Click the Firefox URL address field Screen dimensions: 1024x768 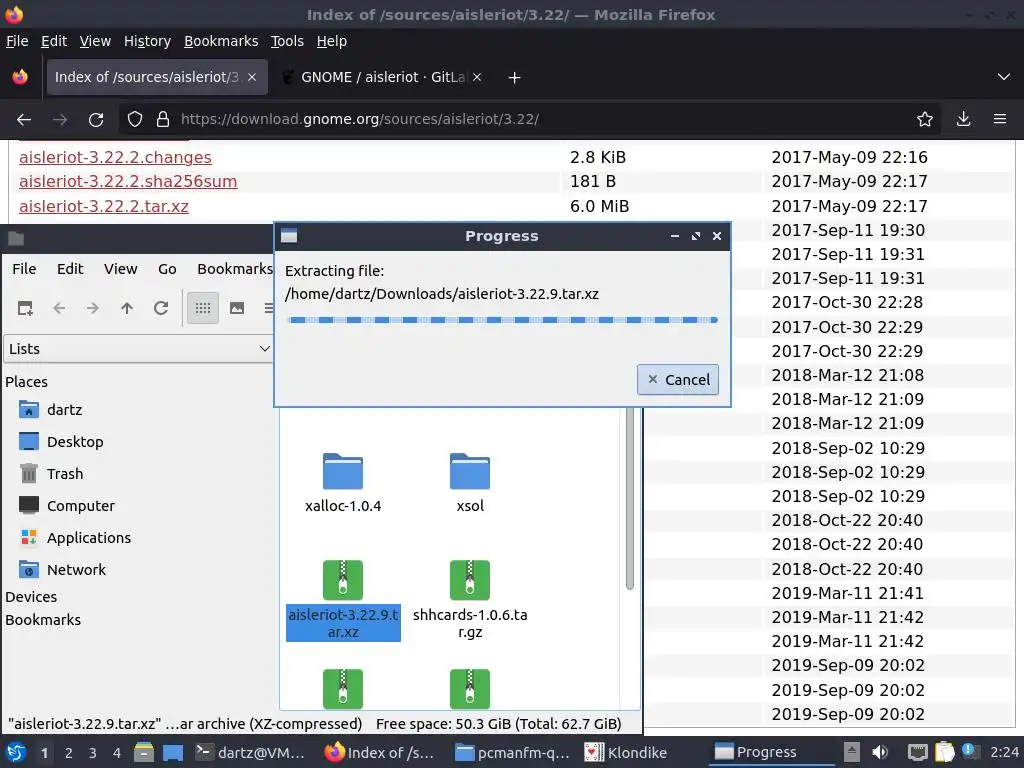(529, 120)
